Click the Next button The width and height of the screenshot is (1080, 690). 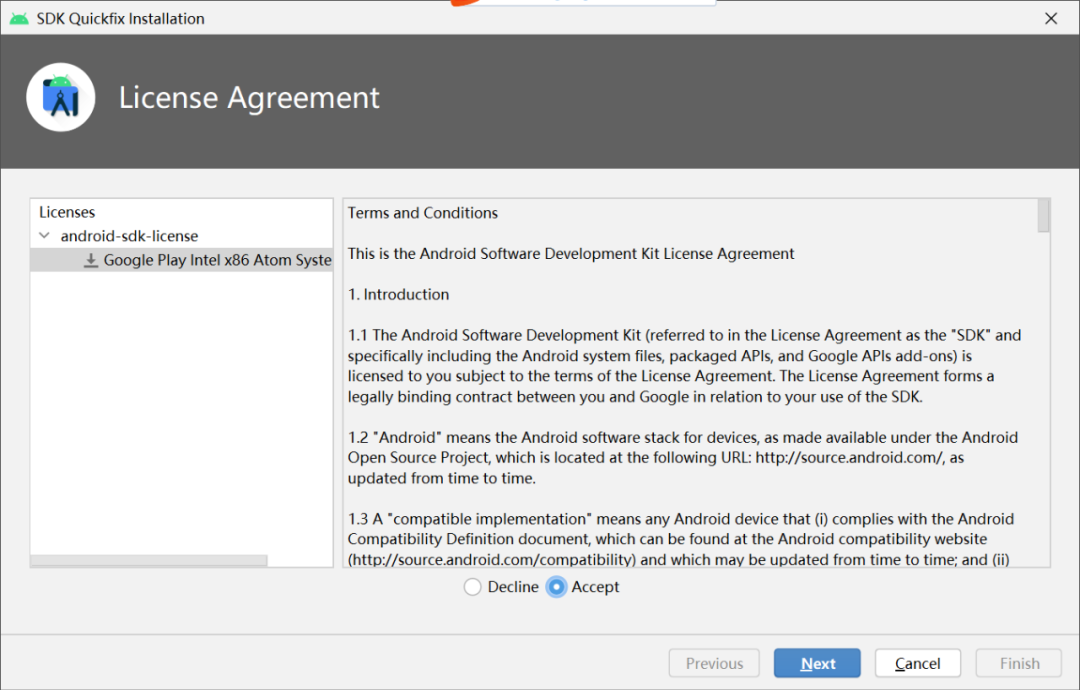click(x=817, y=663)
